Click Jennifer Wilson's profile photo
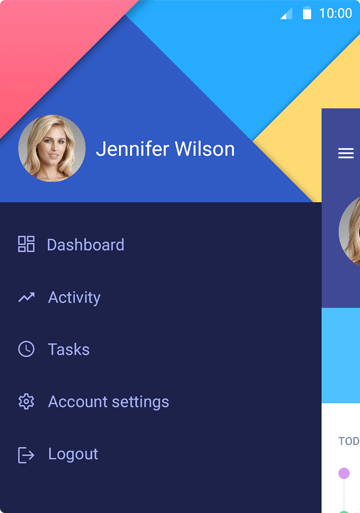The width and height of the screenshot is (360, 513). 52,148
